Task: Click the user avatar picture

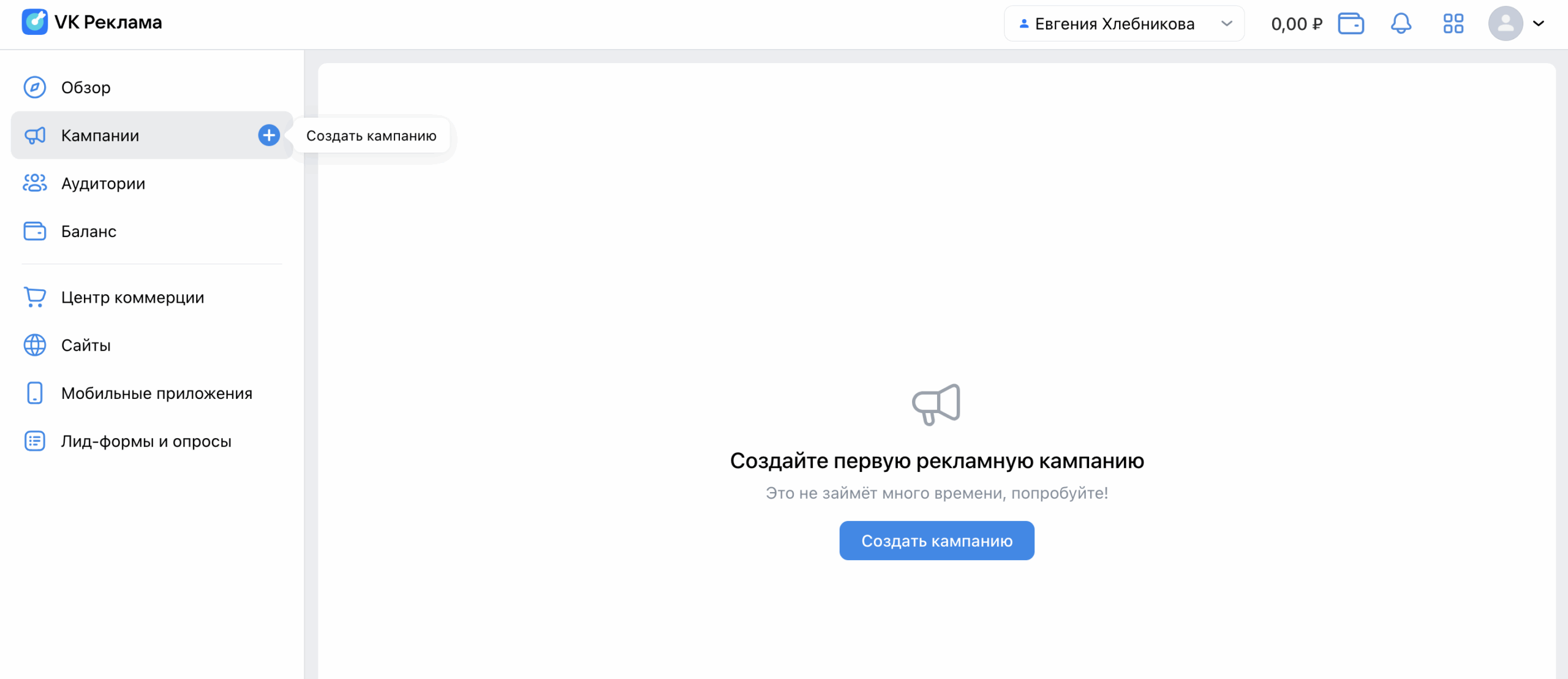Action: click(x=1505, y=24)
